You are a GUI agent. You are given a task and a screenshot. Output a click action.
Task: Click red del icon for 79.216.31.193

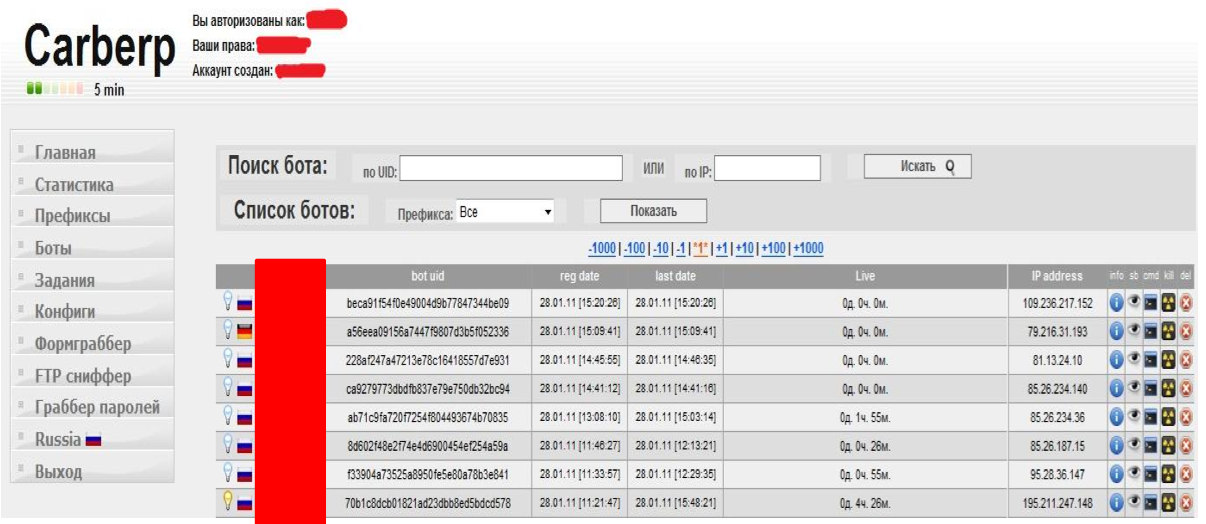[1186, 331]
